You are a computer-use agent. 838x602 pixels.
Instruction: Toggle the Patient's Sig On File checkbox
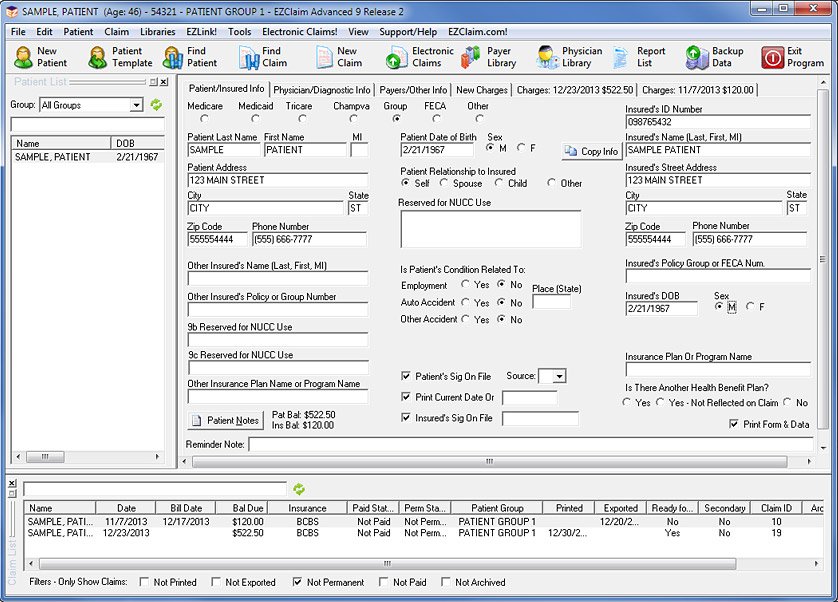(406, 376)
